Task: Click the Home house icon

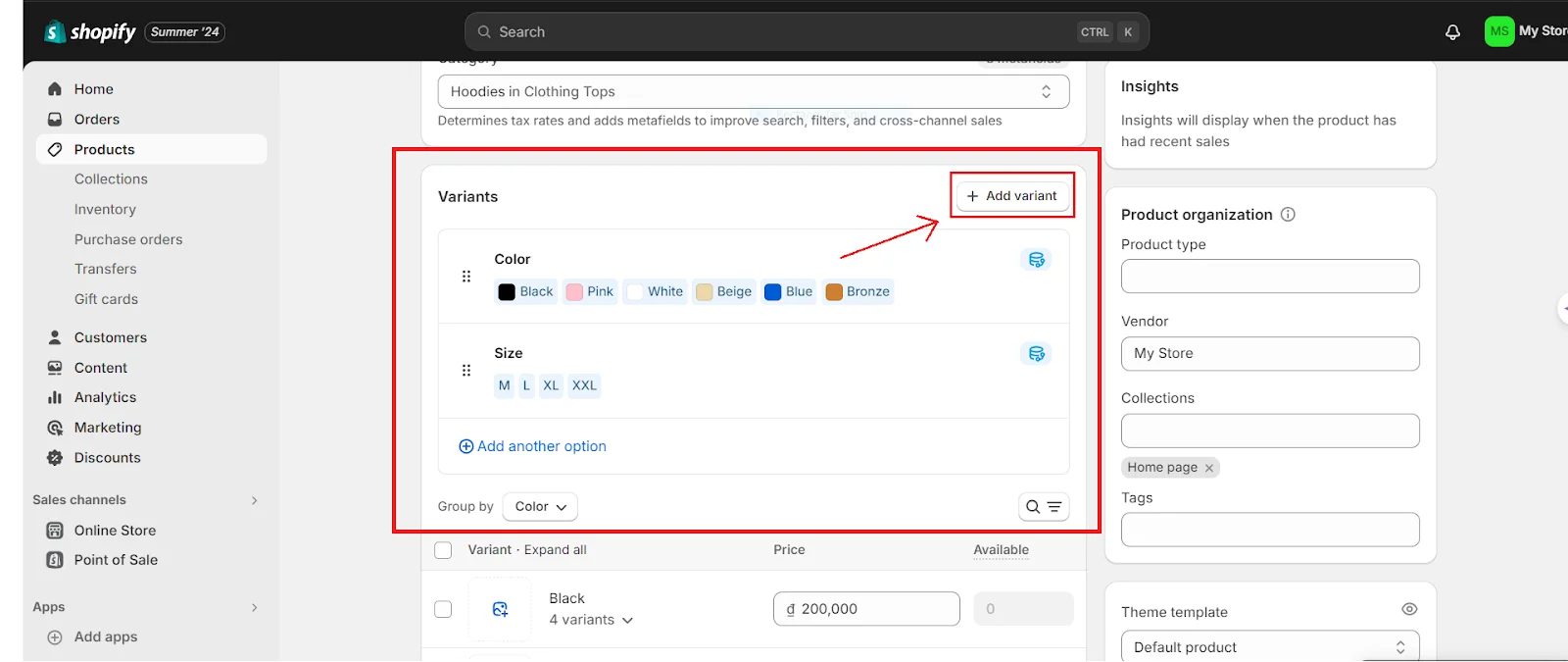Action: [x=55, y=88]
